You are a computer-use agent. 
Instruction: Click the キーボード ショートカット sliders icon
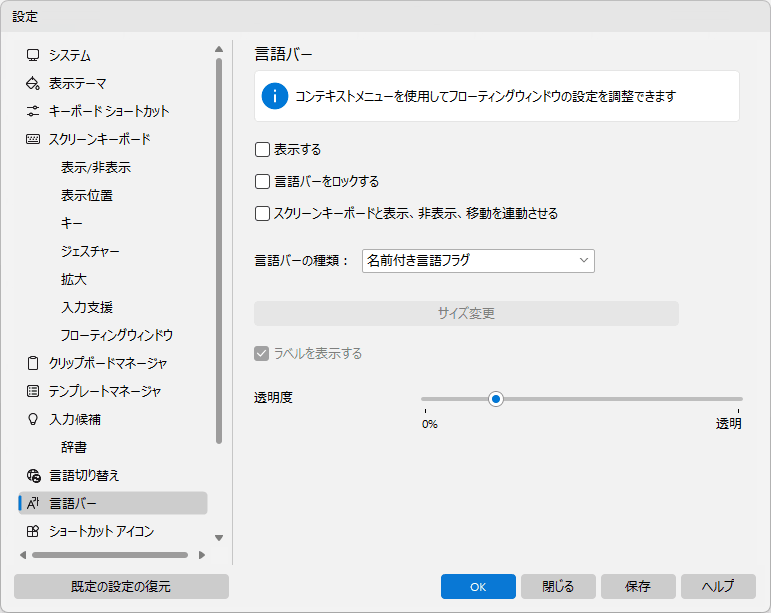pyautogui.click(x=33, y=111)
